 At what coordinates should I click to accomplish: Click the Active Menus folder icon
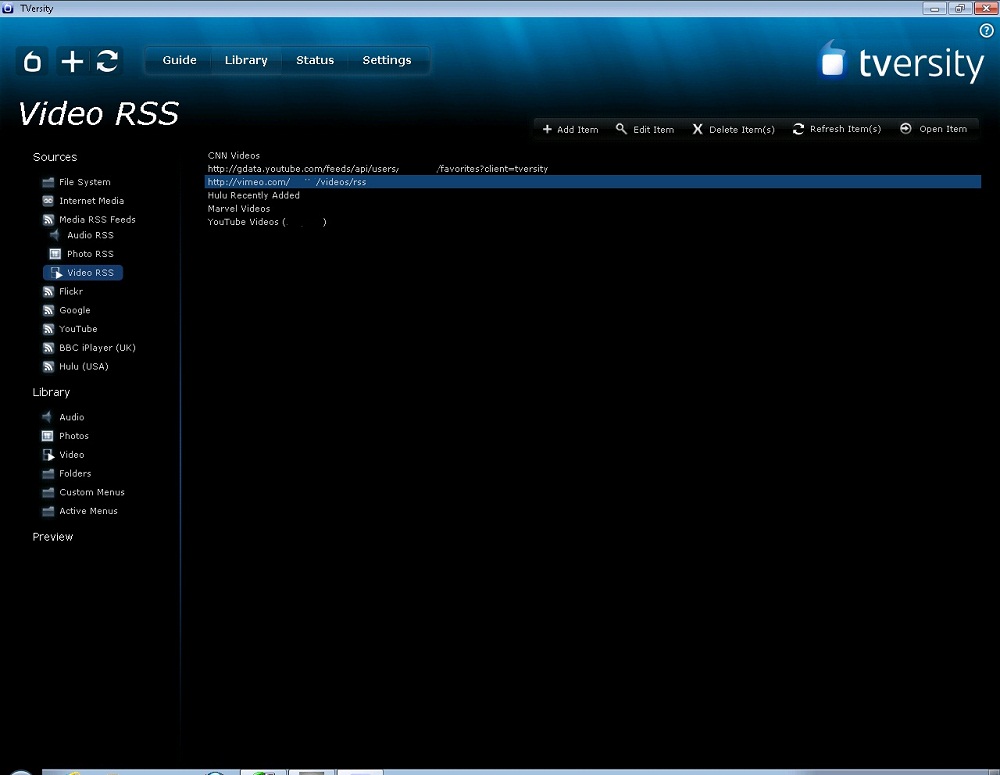click(x=48, y=512)
